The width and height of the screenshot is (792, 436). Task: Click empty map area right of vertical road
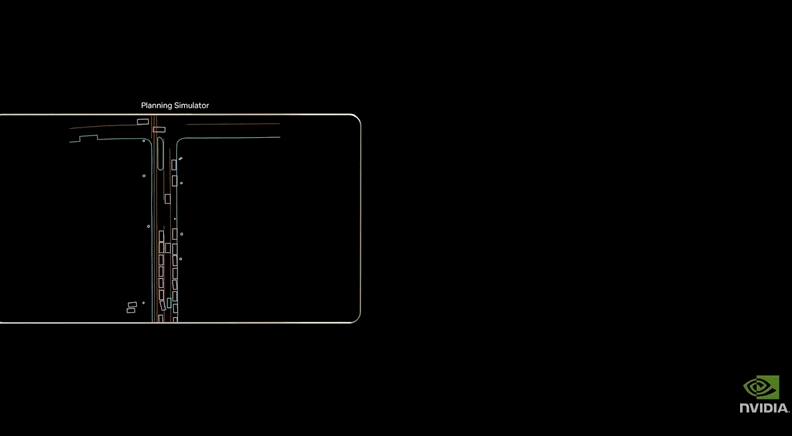(x=270, y=230)
